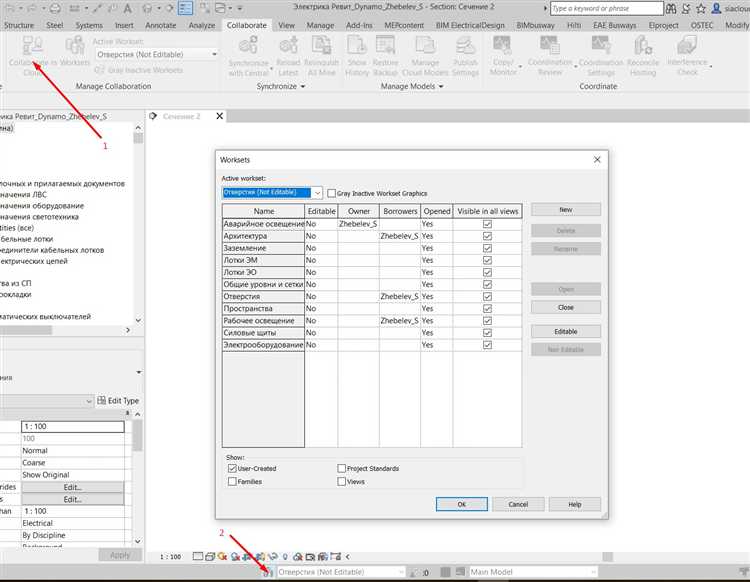Open the Worksets ribbon tool
This screenshot has width=750, height=582.
pyautogui.click(x=75, y=51)
